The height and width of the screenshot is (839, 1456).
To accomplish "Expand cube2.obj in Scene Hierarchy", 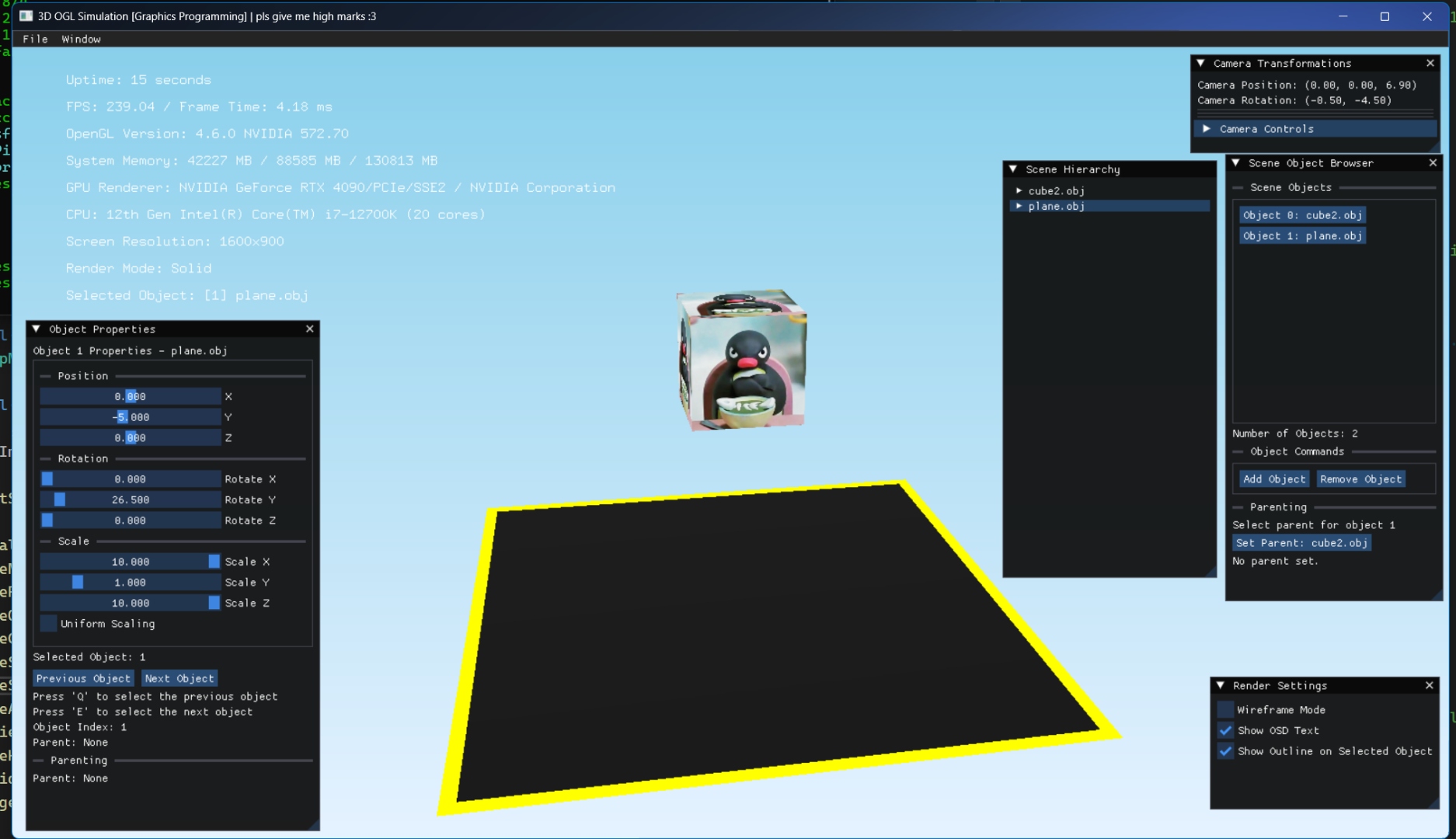I will tap(1019, 190).
